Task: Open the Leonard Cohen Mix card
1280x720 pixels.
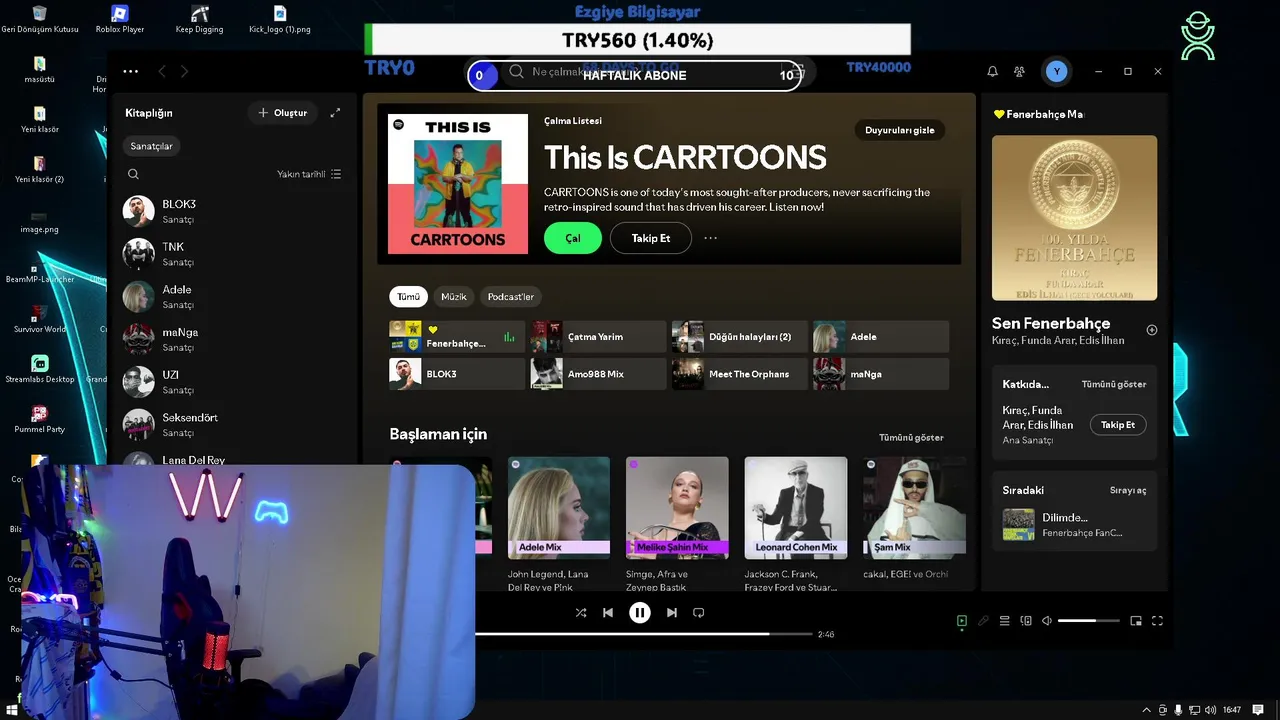Action: [796, 524]
